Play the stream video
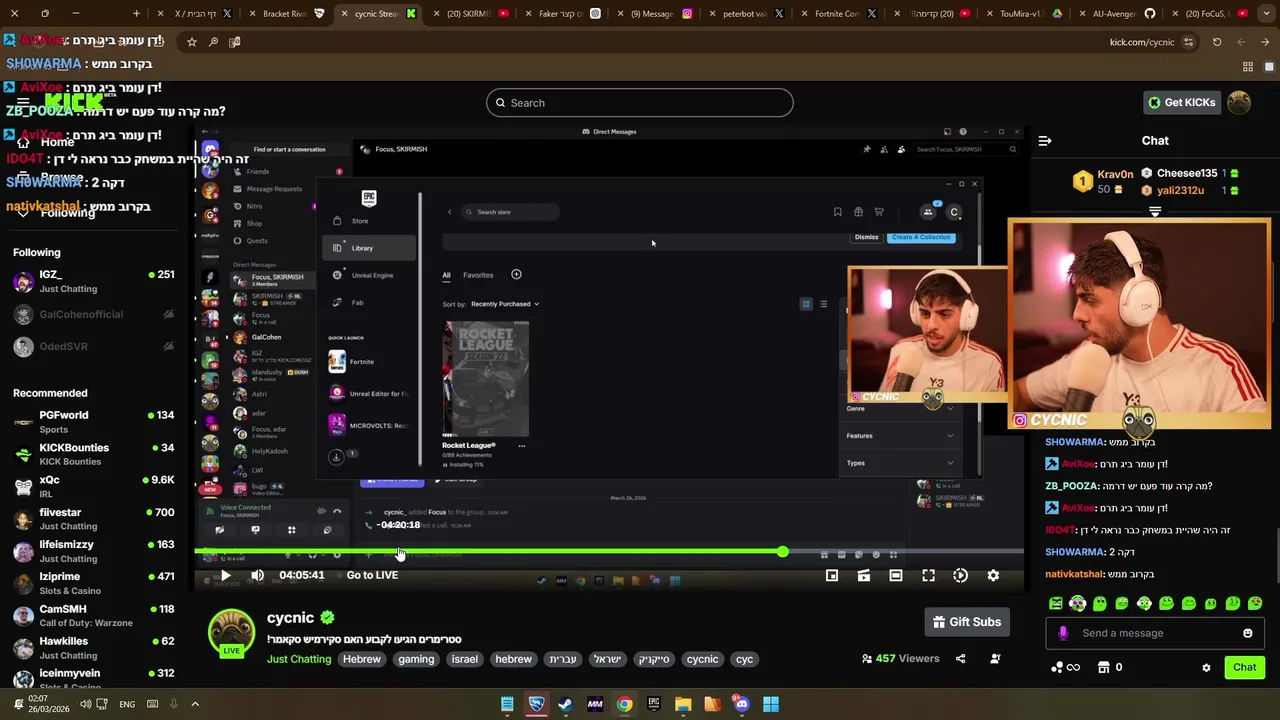 click(x=226, y=575)
